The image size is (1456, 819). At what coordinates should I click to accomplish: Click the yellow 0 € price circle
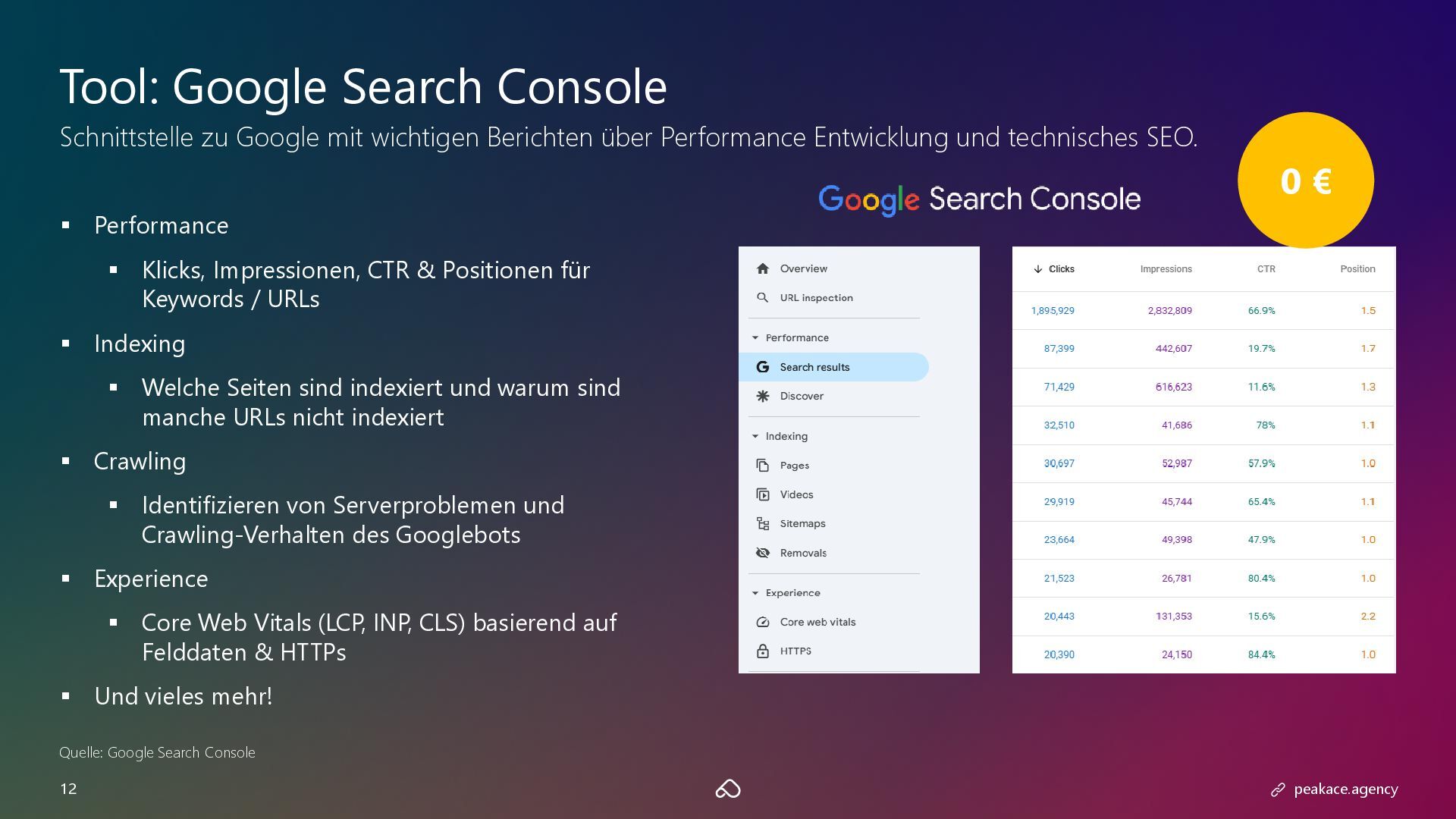click(1305, 180)
